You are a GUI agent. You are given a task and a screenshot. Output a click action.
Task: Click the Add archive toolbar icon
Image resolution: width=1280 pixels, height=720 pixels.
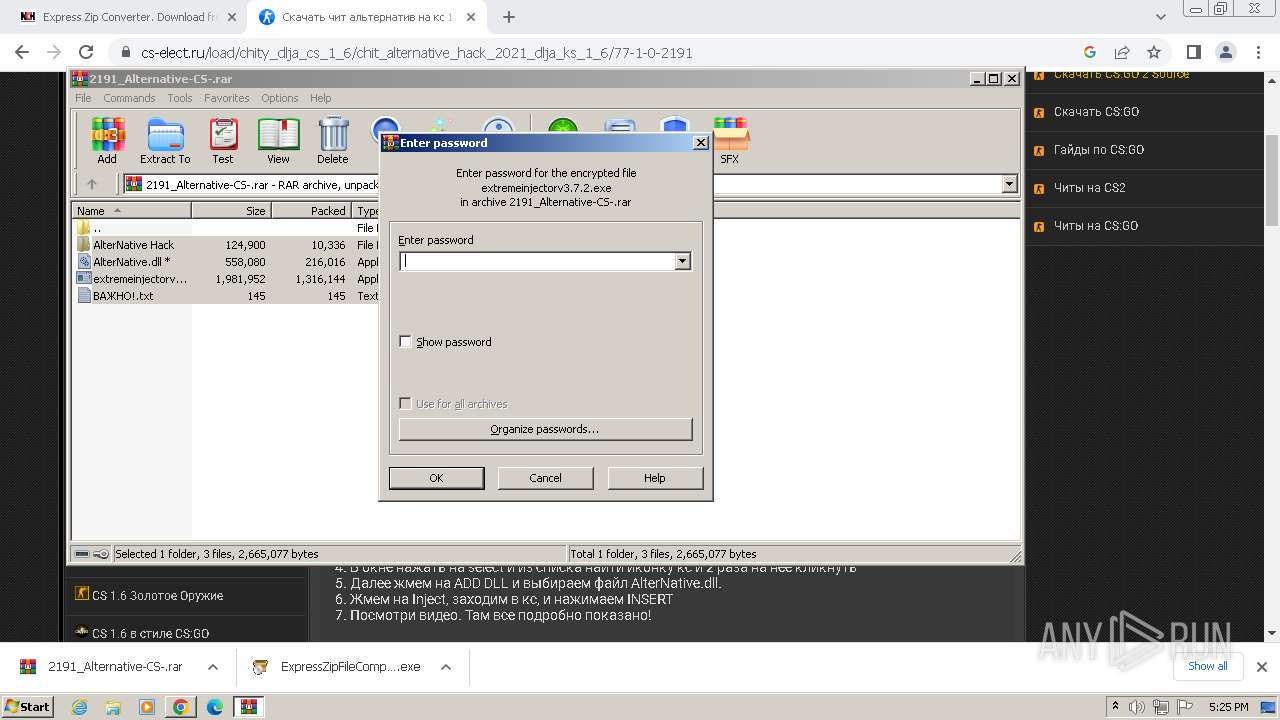click(107, 140)
